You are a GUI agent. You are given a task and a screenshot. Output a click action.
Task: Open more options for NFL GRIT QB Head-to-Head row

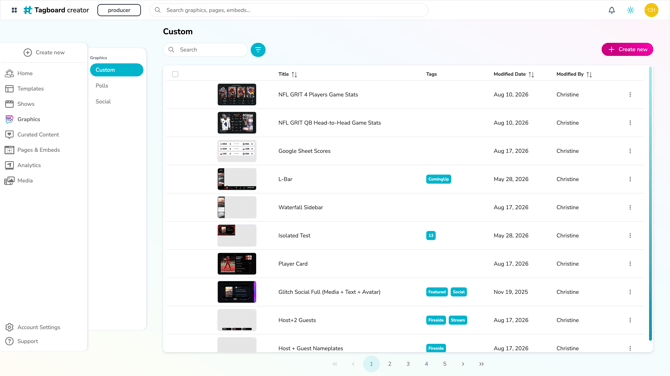click(630, 123)
